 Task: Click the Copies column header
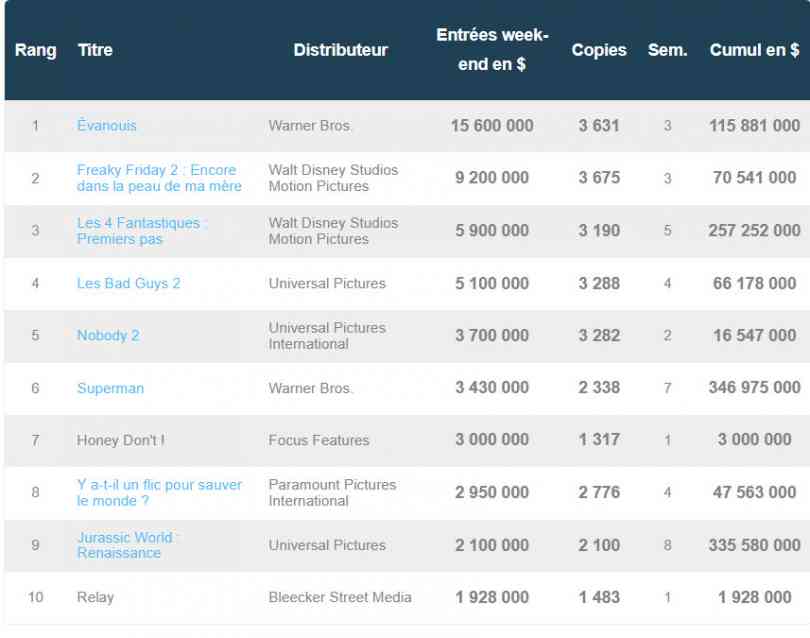[599, 50]
